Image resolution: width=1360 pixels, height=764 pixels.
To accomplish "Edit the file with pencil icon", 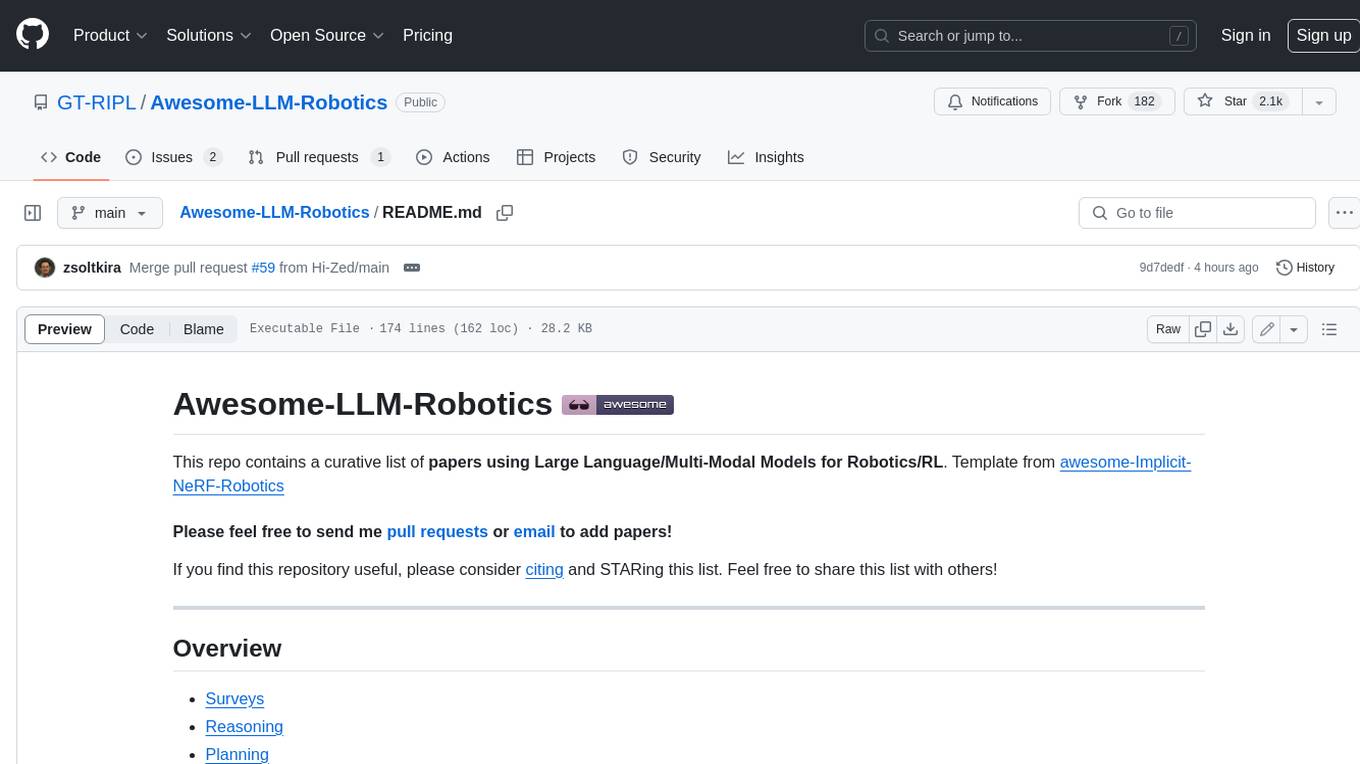I will [x=1267, y=329].
